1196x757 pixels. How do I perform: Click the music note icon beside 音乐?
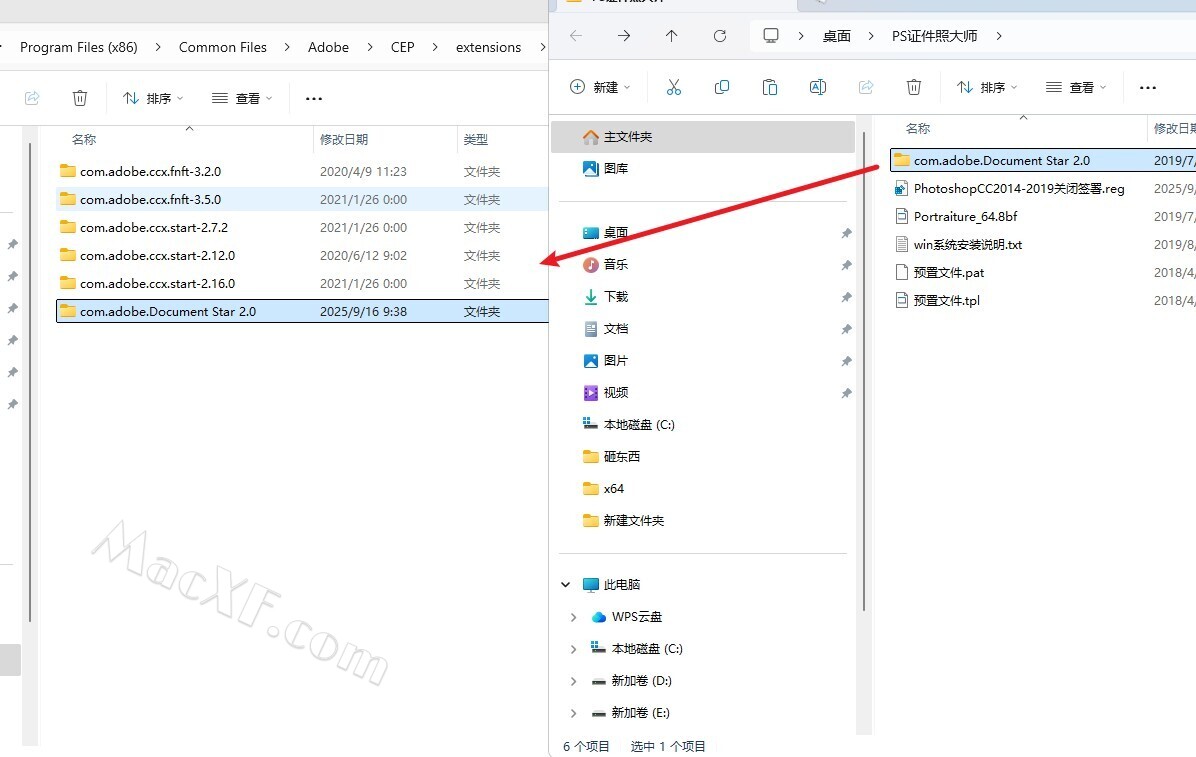[590, 265]
